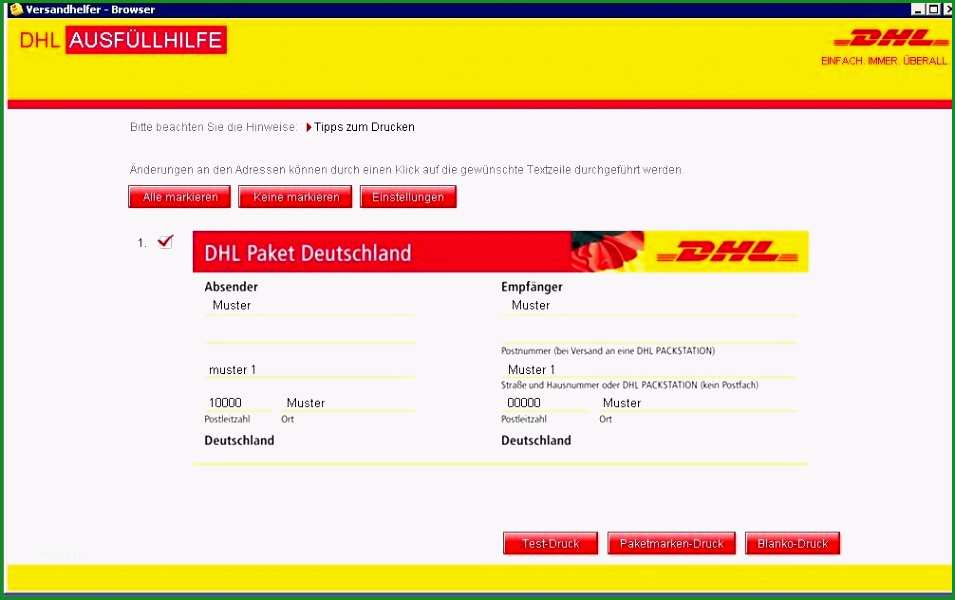Click 'Deutschland' under the Absender address

tap(239, 440)
